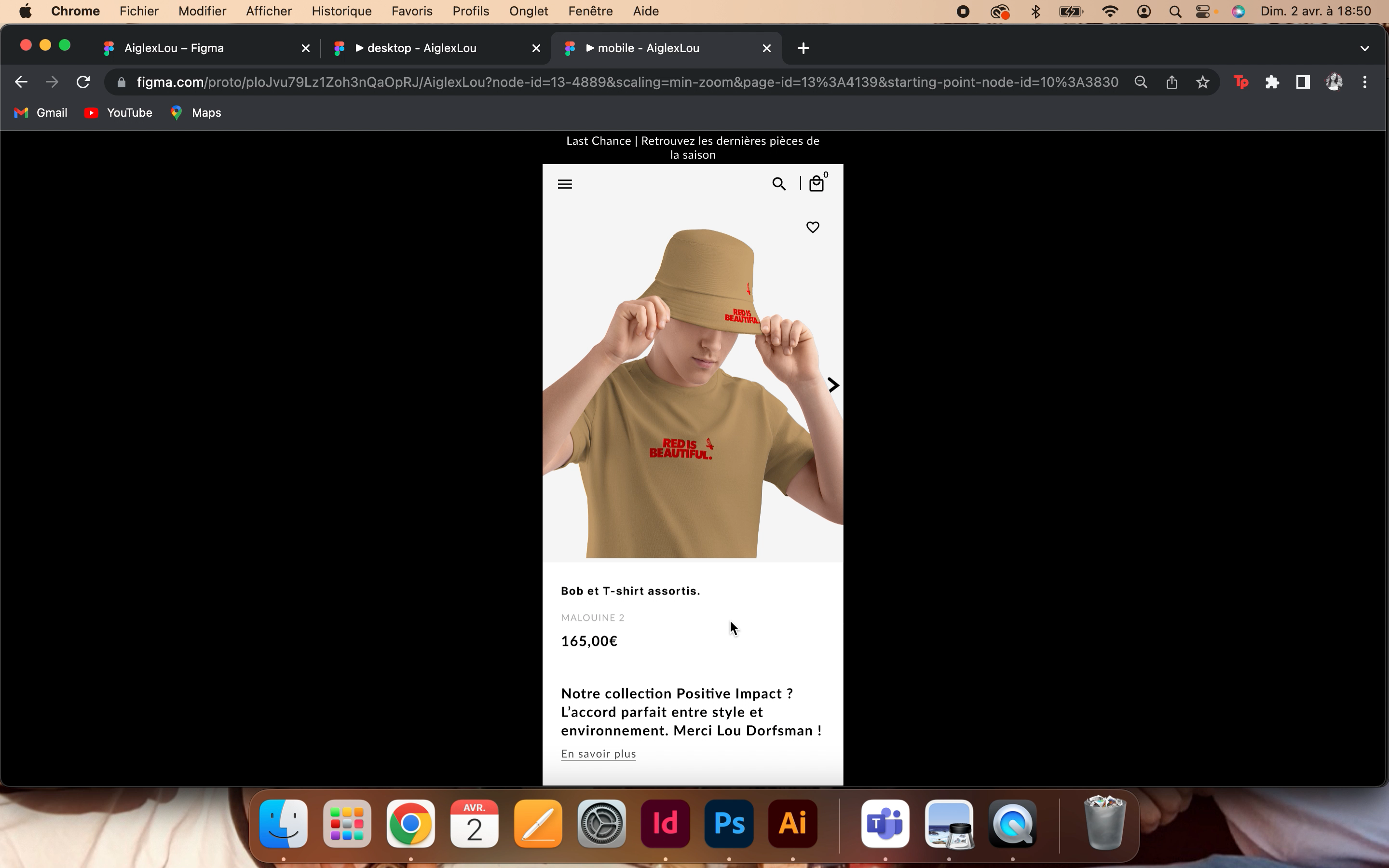Toggle the heart favorite on the product image
This screenshot has width=1389, height=868.
[812, 227]
